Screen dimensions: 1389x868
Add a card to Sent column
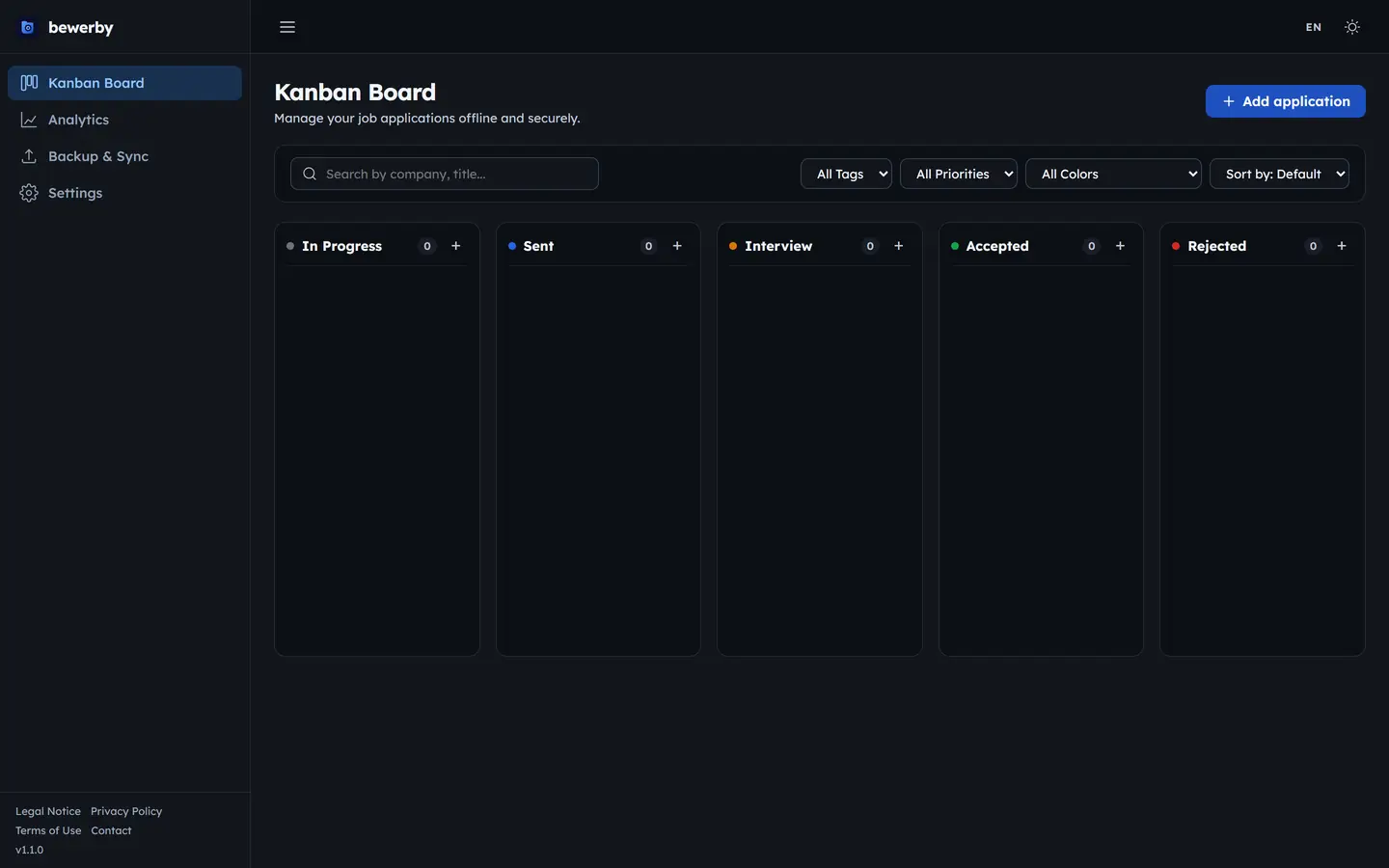click(x=677, y=246)
